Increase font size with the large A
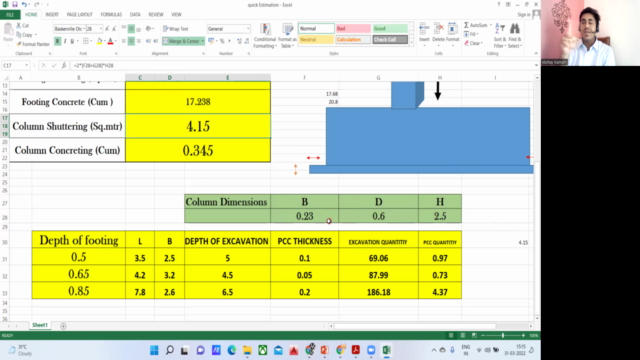Viewport: 640px width, 360px height. pos(107,29)
